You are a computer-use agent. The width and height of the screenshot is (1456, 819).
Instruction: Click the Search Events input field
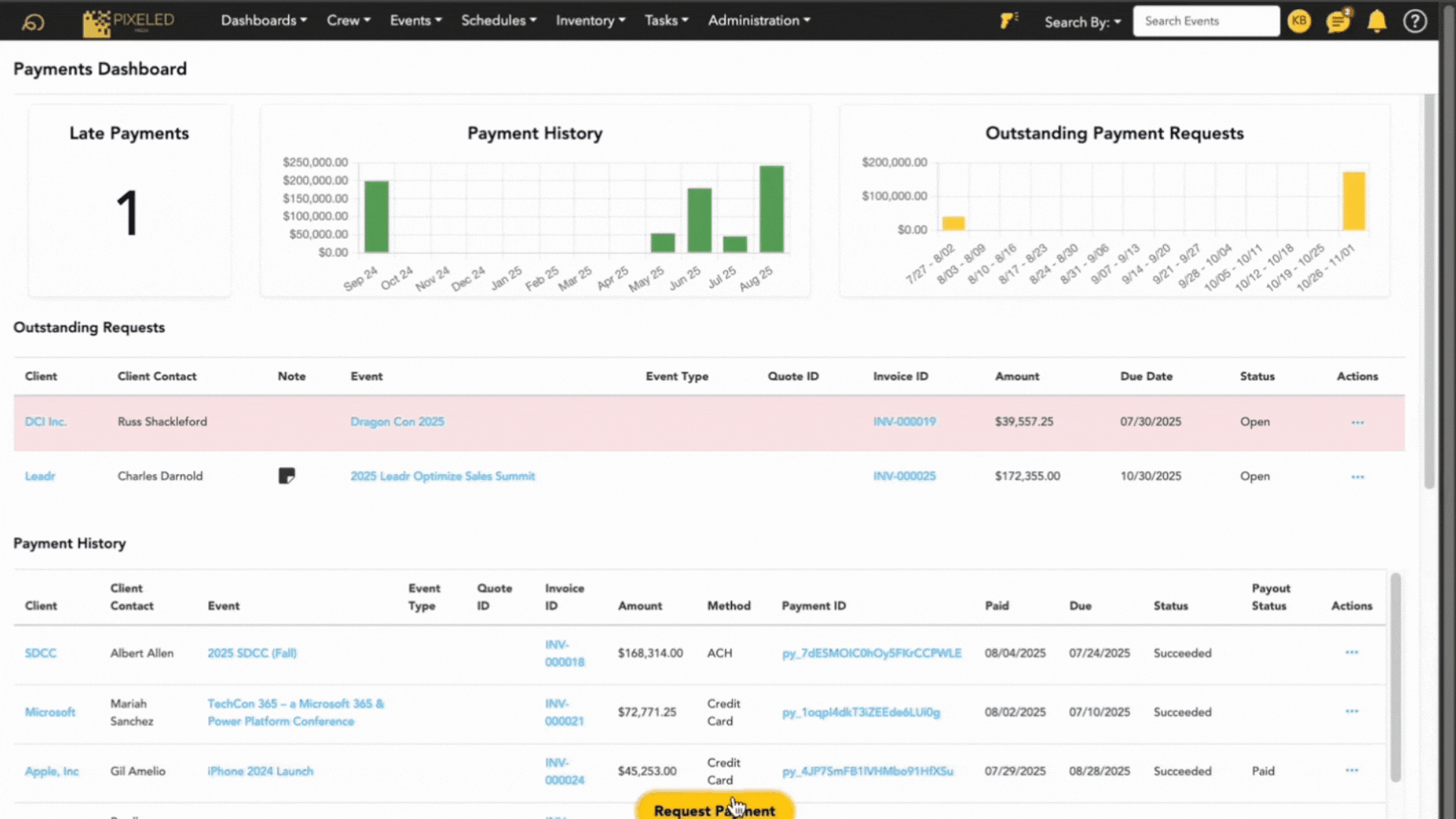pos(1206,20)
